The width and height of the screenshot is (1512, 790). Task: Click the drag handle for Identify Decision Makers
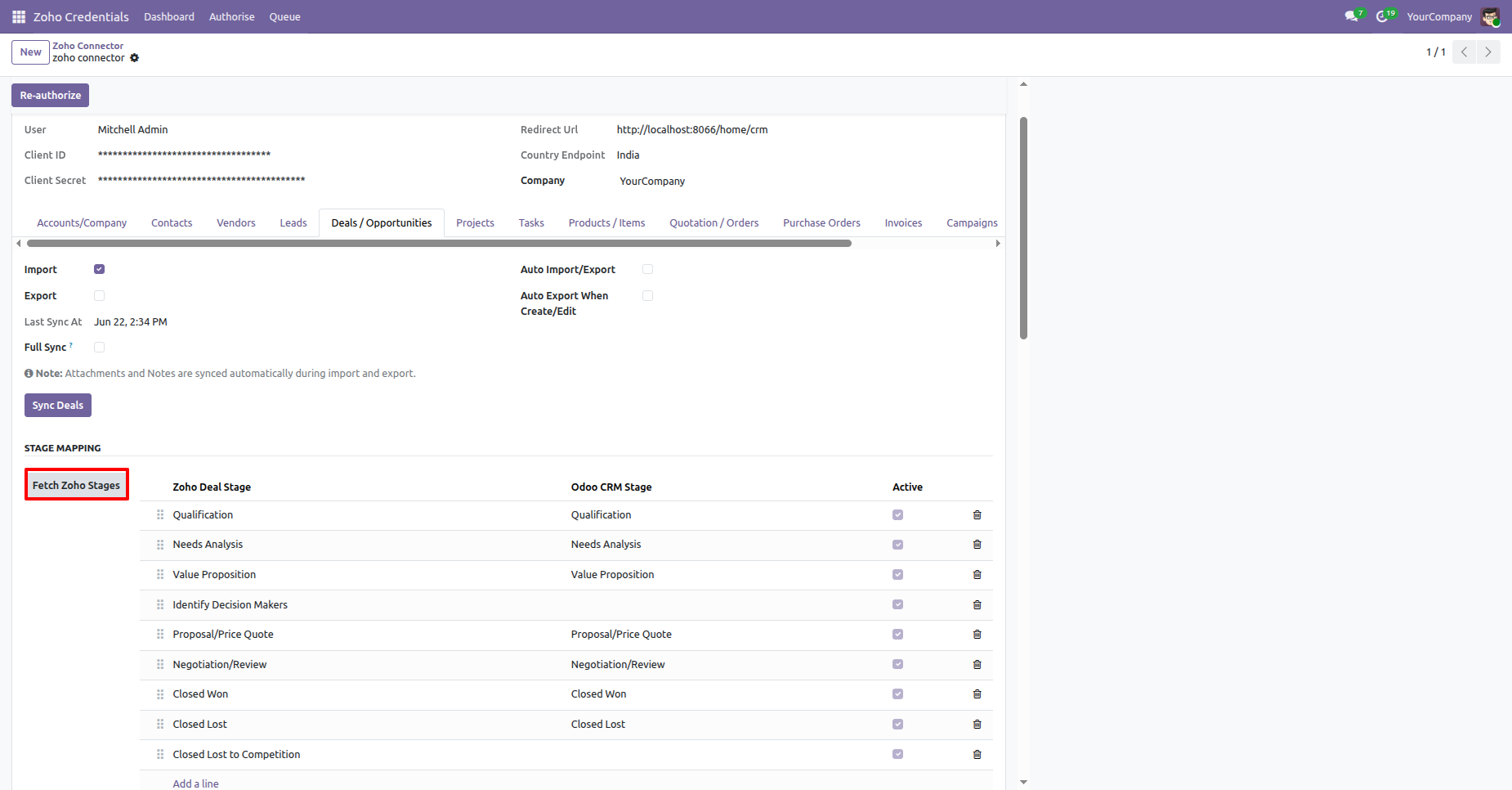(160, 605)
